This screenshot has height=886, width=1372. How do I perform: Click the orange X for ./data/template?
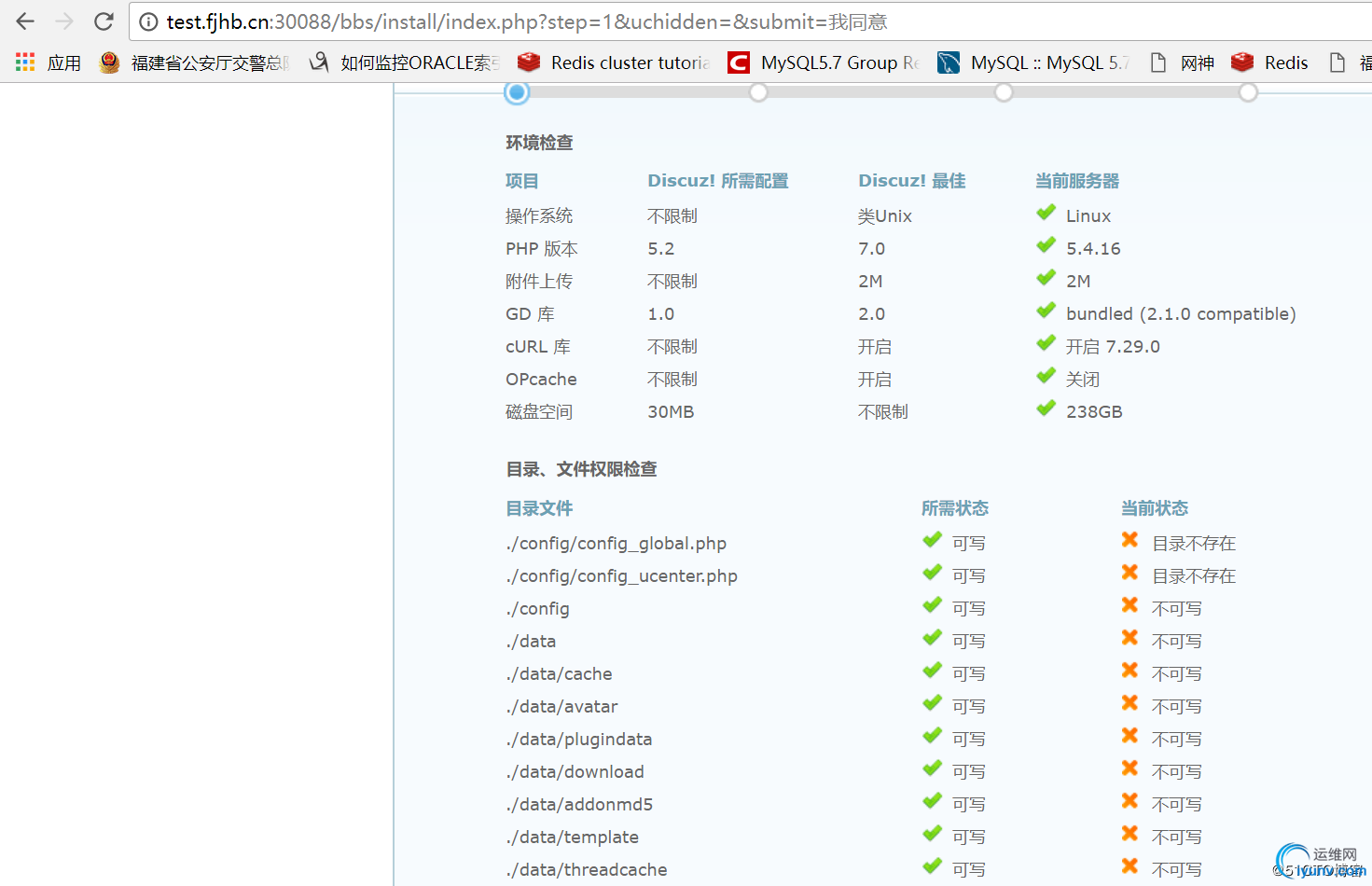coord(1129,834)
